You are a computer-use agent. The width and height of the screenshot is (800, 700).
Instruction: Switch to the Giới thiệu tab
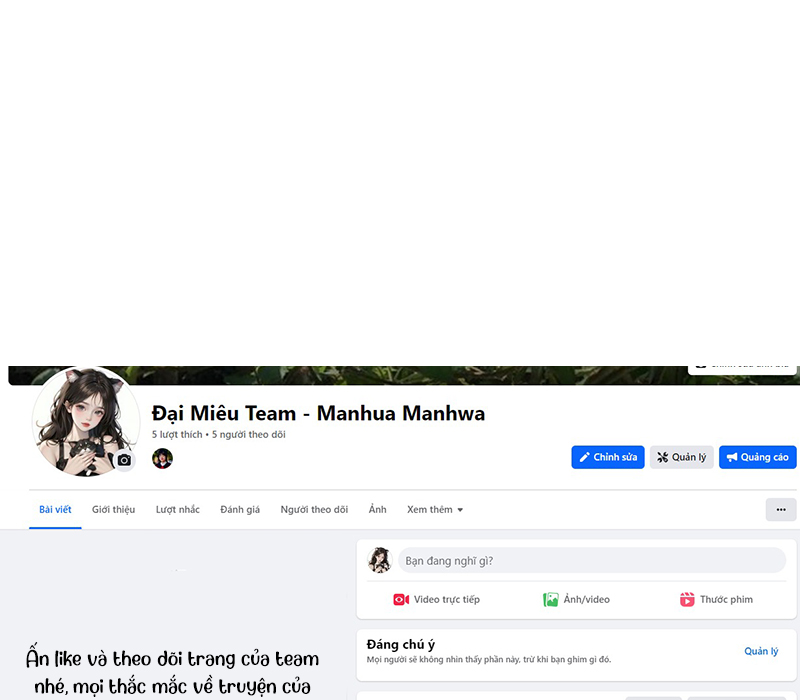[113, 510]
